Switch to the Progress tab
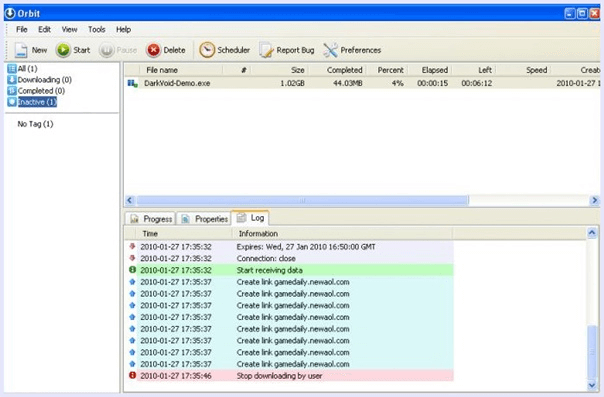Image resolution: width=604 pixels, height=397 pixels. pyautogui.click(x=150, y=219)
